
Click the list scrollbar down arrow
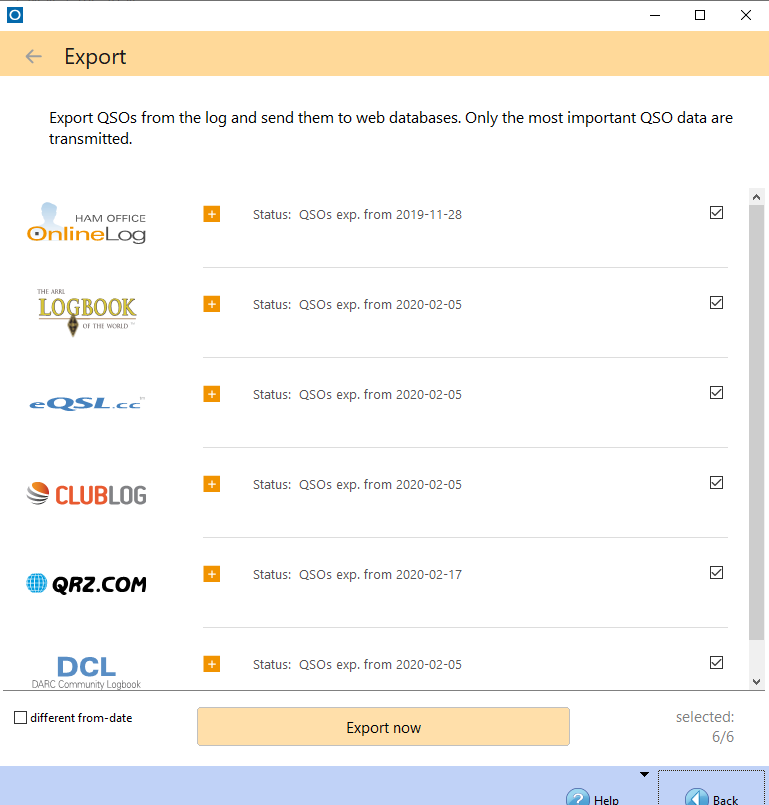[756, 682]
